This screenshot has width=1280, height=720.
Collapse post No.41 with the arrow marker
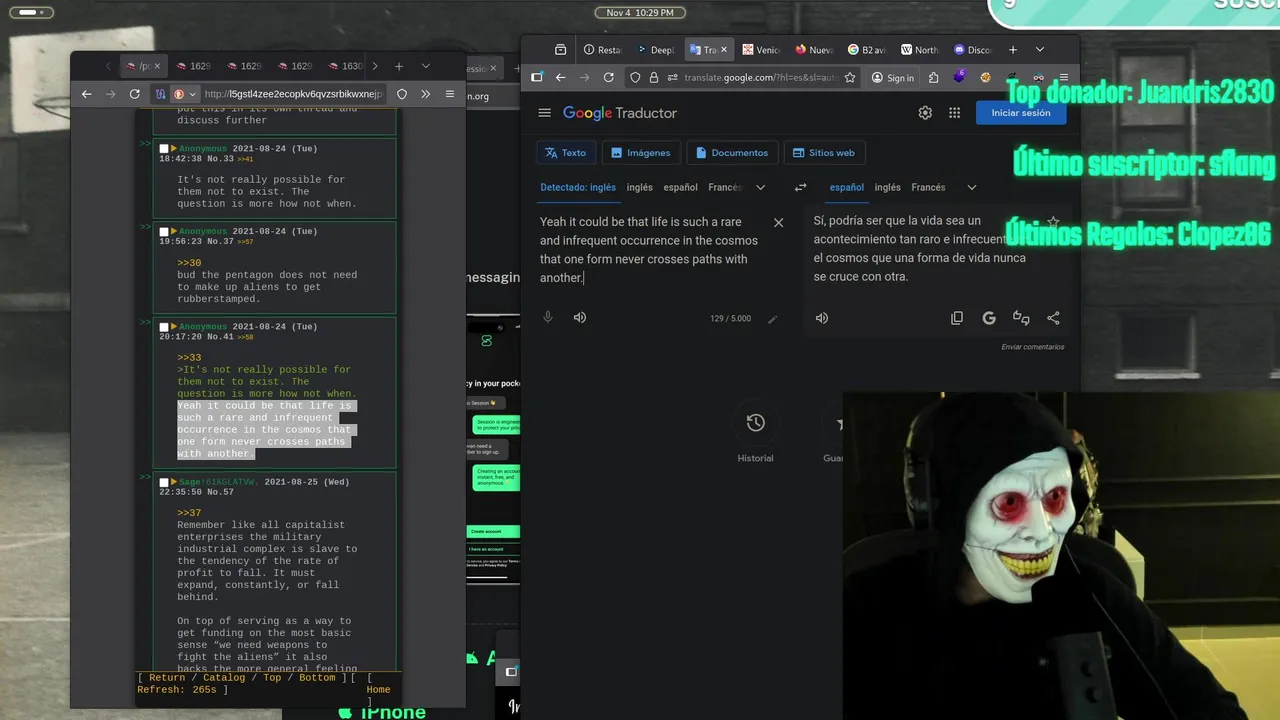(x=174, y=326)
